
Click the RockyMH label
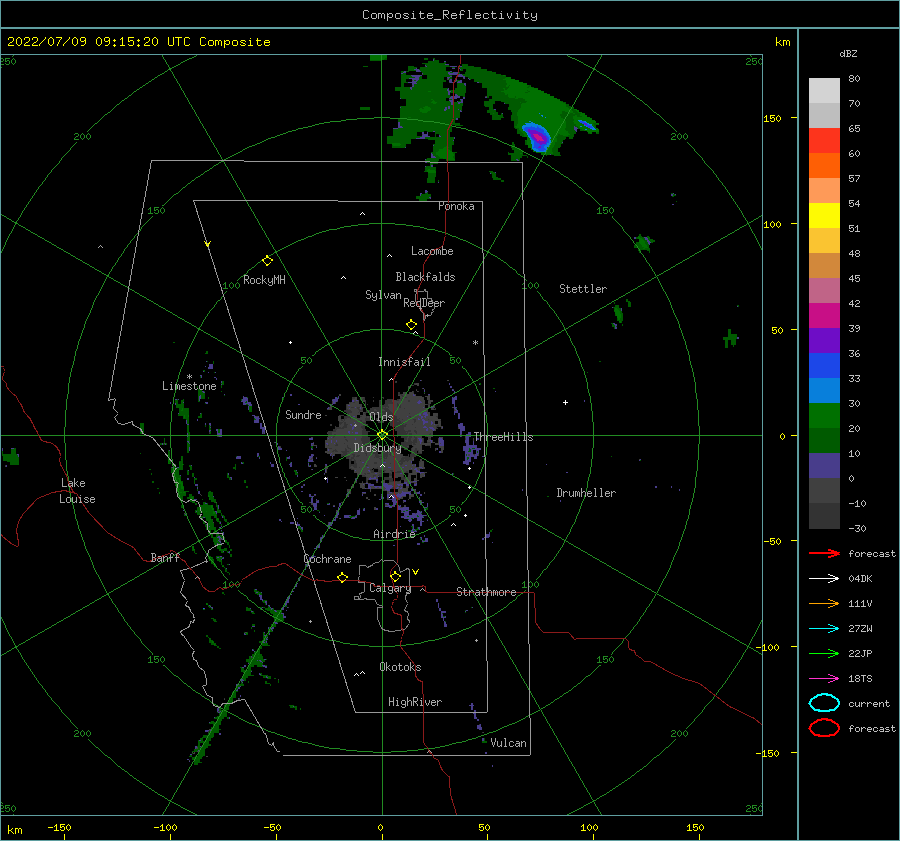[264, 280]
